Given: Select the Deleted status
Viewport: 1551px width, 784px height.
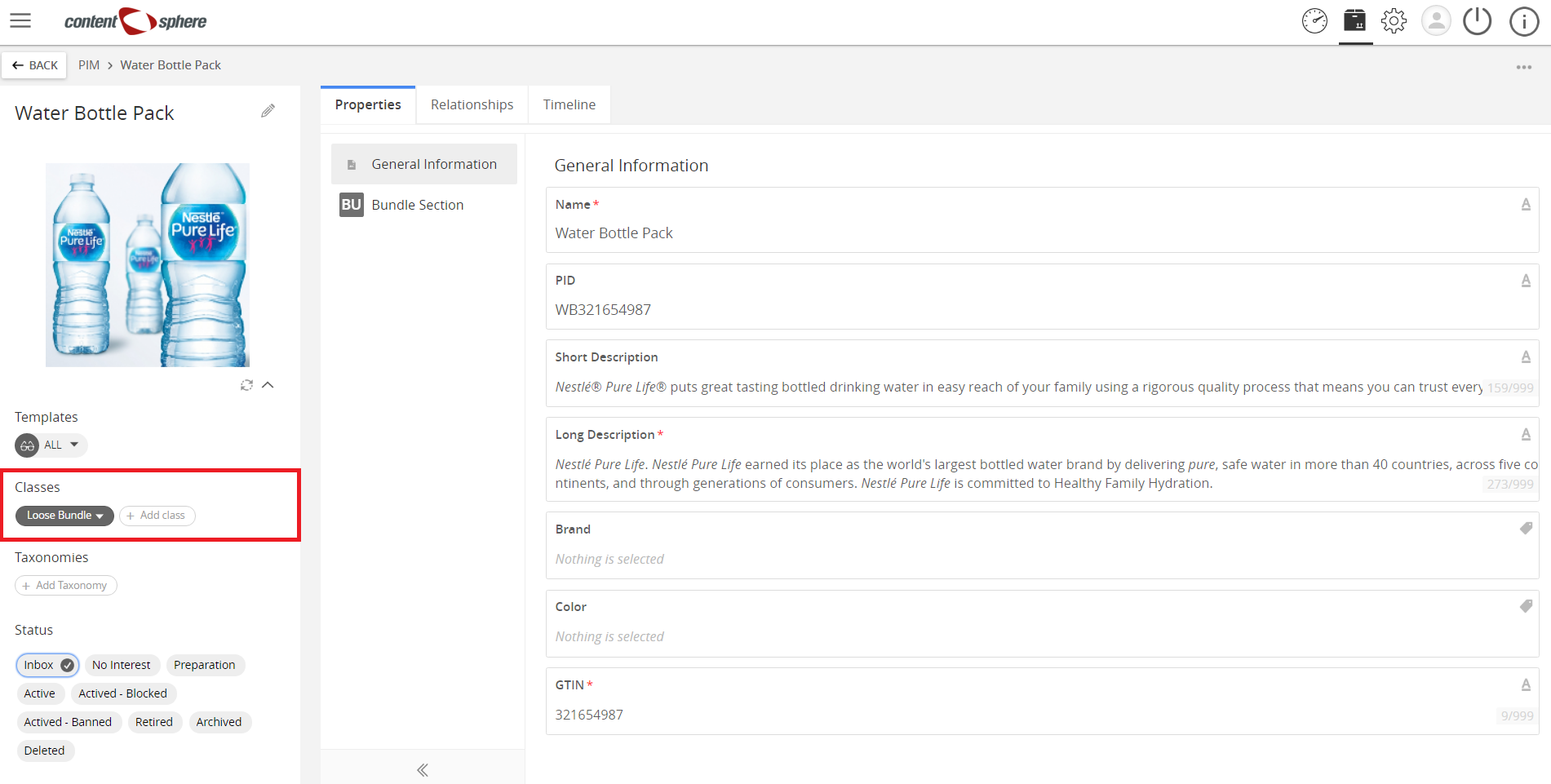Looking at the screenshot, I should (45, 751).
